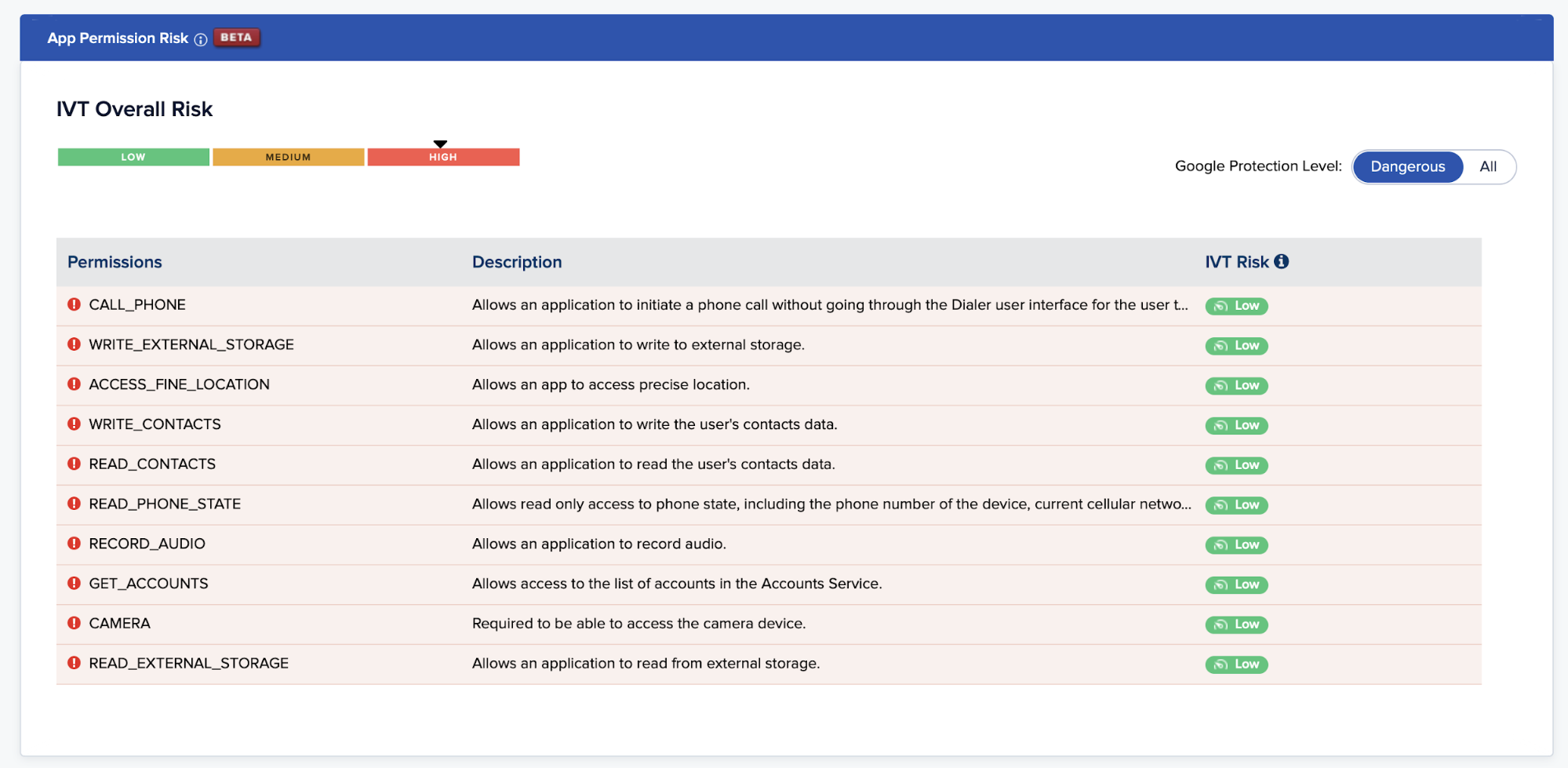The image size is (1568, 768).
Task: Click the alert icon next to GET_ACCOUNTS
Action: (x=73, y=583)
